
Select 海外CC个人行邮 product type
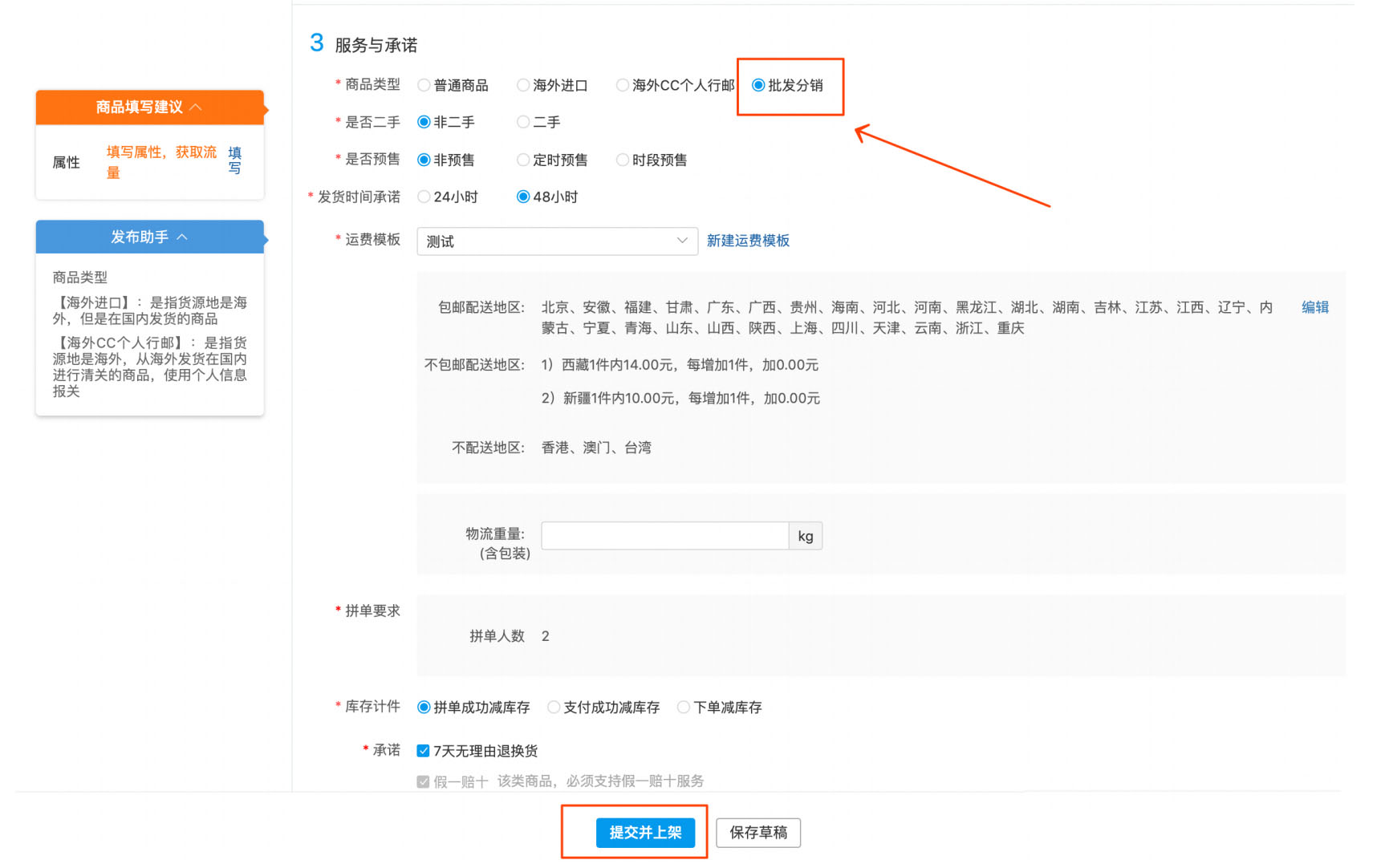pos(623,85)
